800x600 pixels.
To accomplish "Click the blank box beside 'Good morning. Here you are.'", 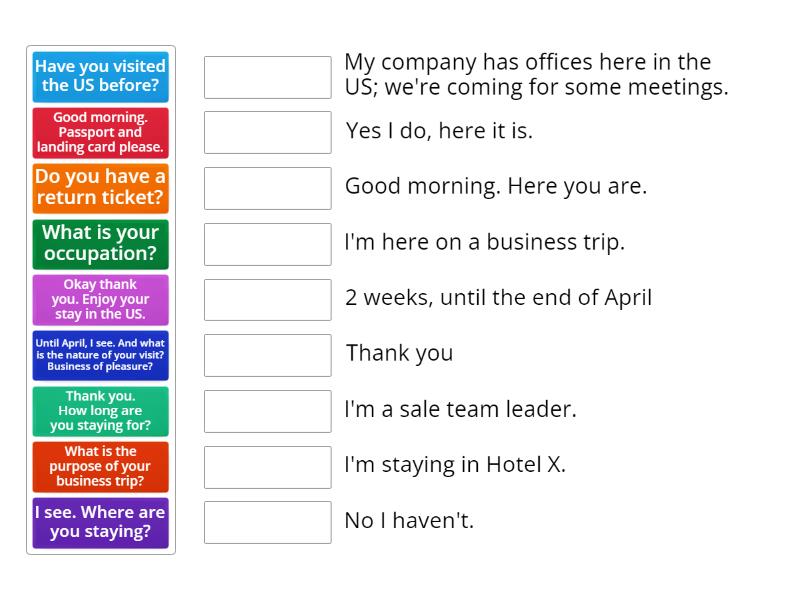I will coord(267,188).
